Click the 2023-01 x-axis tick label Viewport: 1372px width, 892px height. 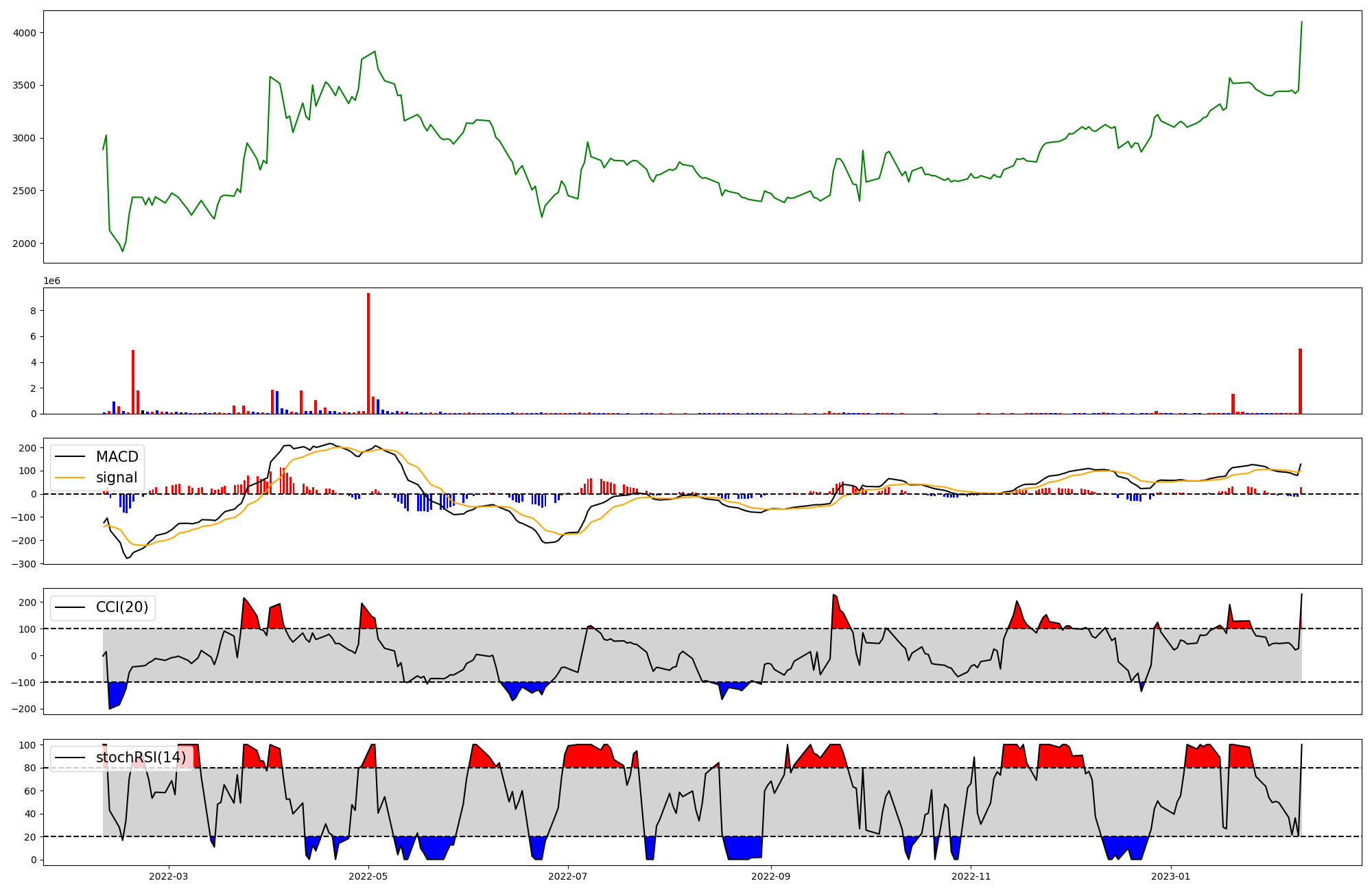click(1170, 876)
